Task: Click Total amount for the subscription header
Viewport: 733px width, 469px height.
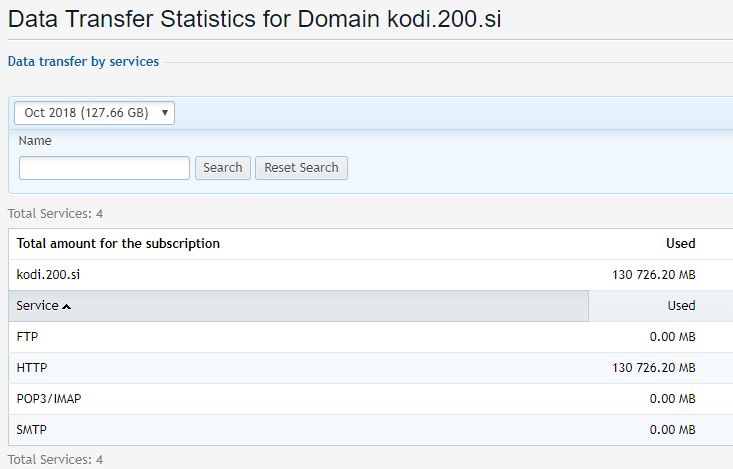Action: coord(118,243)
